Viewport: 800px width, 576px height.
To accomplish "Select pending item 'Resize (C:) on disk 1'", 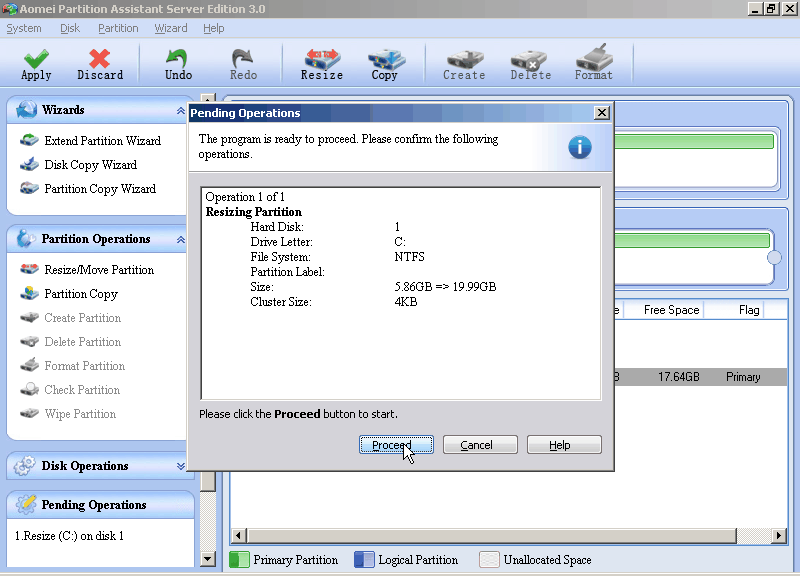I will pos(69,536).
